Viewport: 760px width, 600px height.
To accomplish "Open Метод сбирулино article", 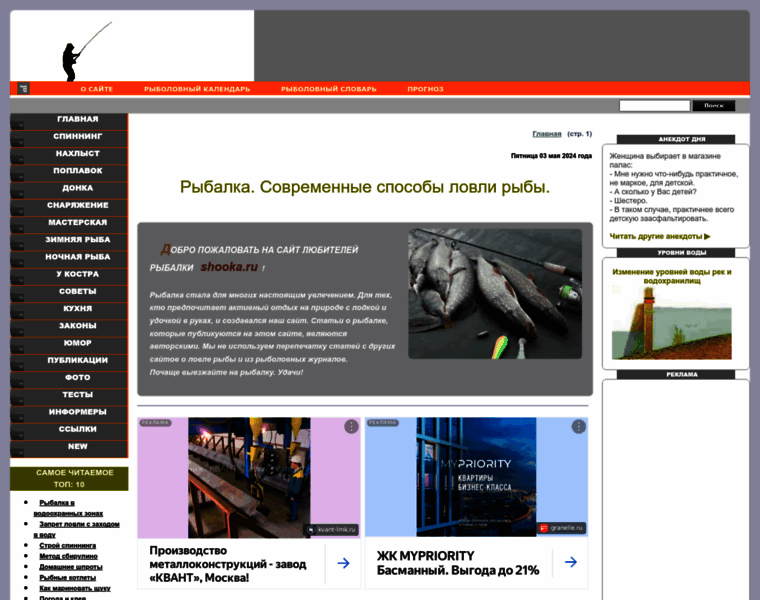I will [68, 556].
